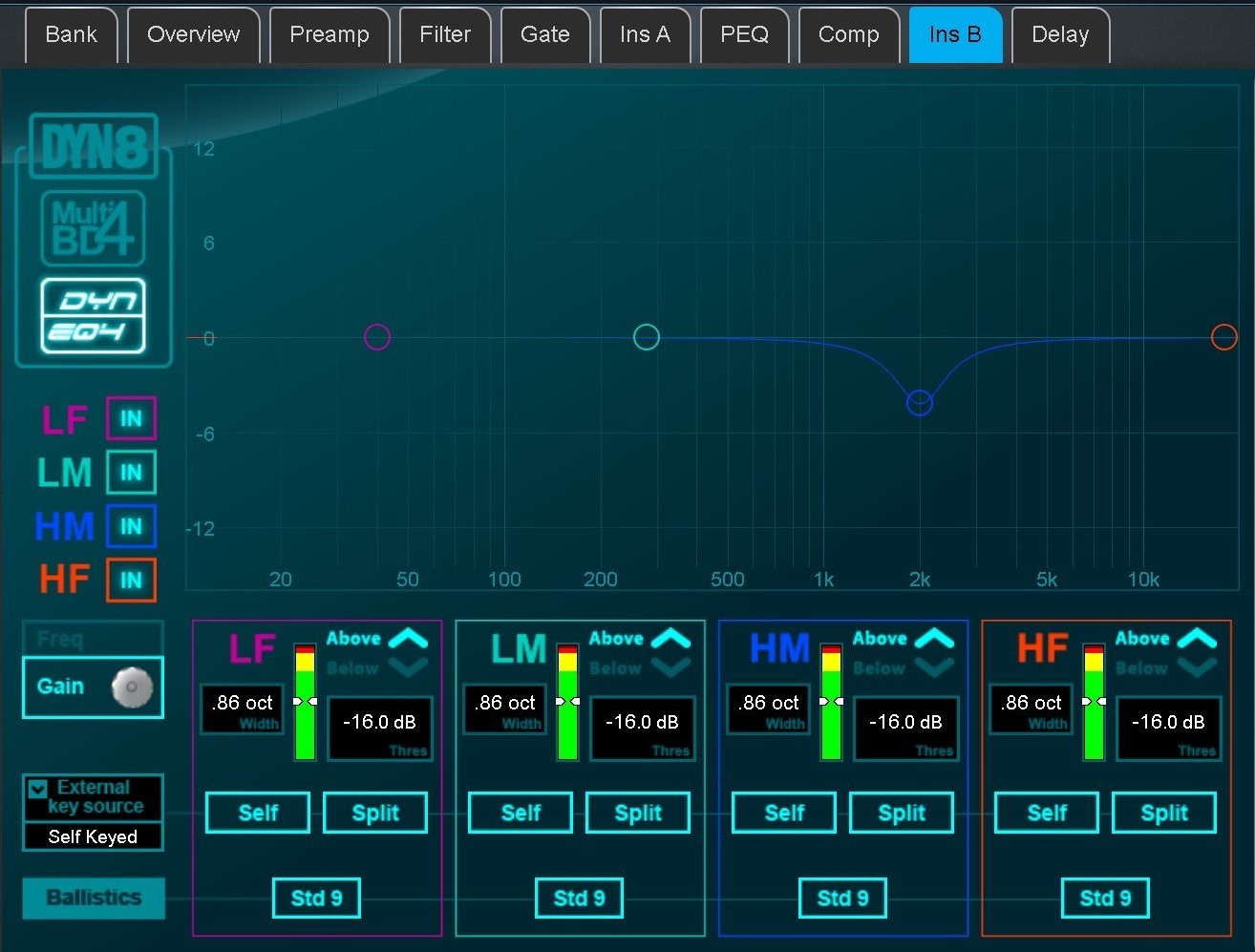1255x952 pixels.
Task: Turn the Gain rotary knob icon
Action: pos(132,687)
